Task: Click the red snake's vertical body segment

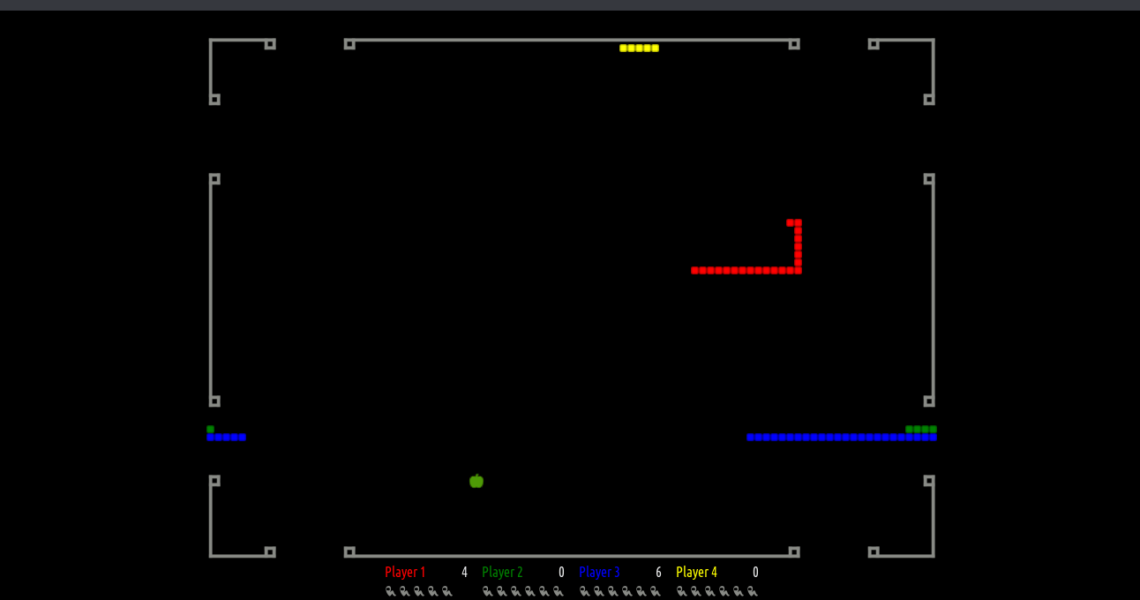Action: tap(797, 246)
